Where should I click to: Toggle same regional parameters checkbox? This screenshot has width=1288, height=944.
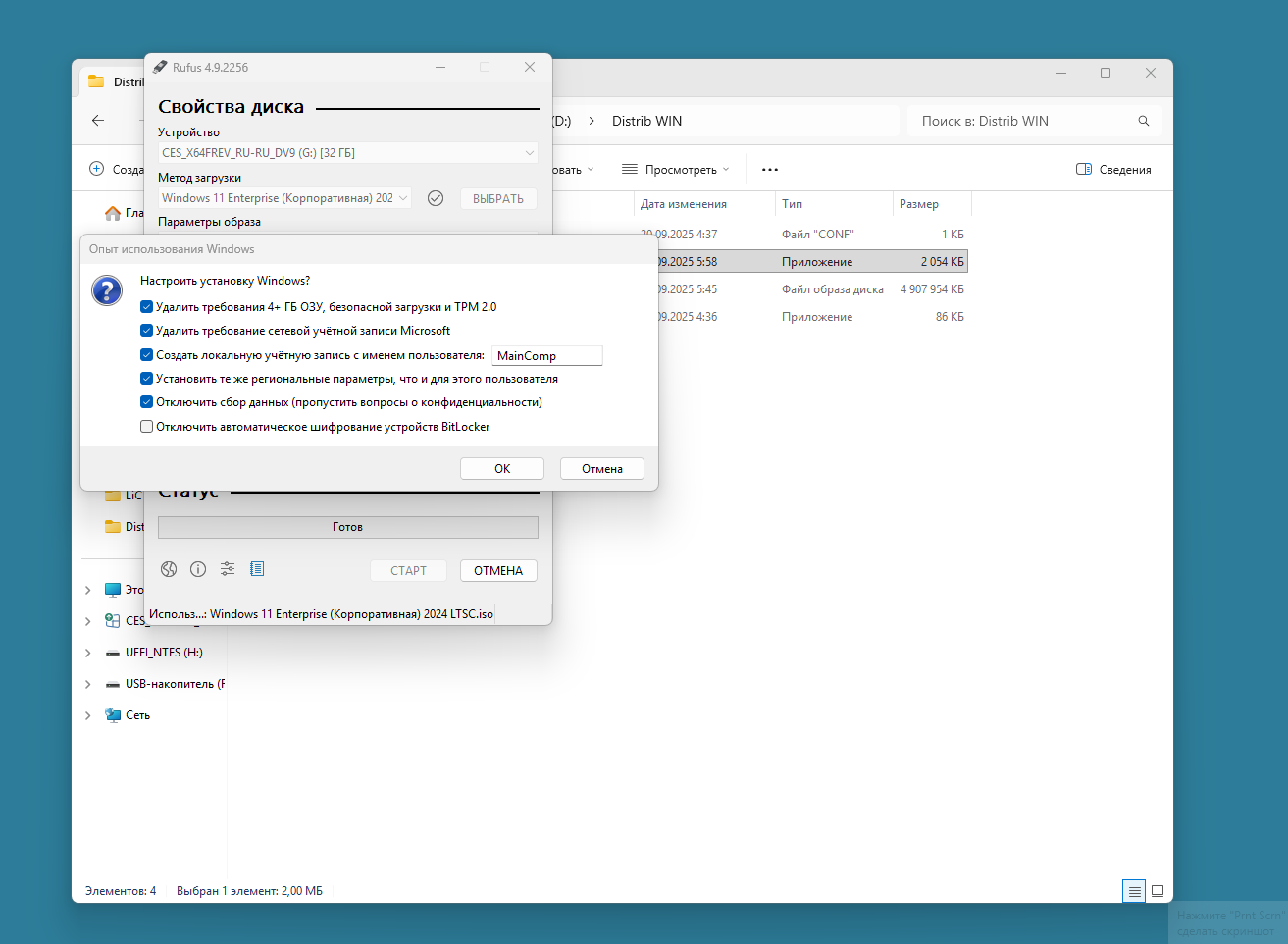[x=146, y=379]
